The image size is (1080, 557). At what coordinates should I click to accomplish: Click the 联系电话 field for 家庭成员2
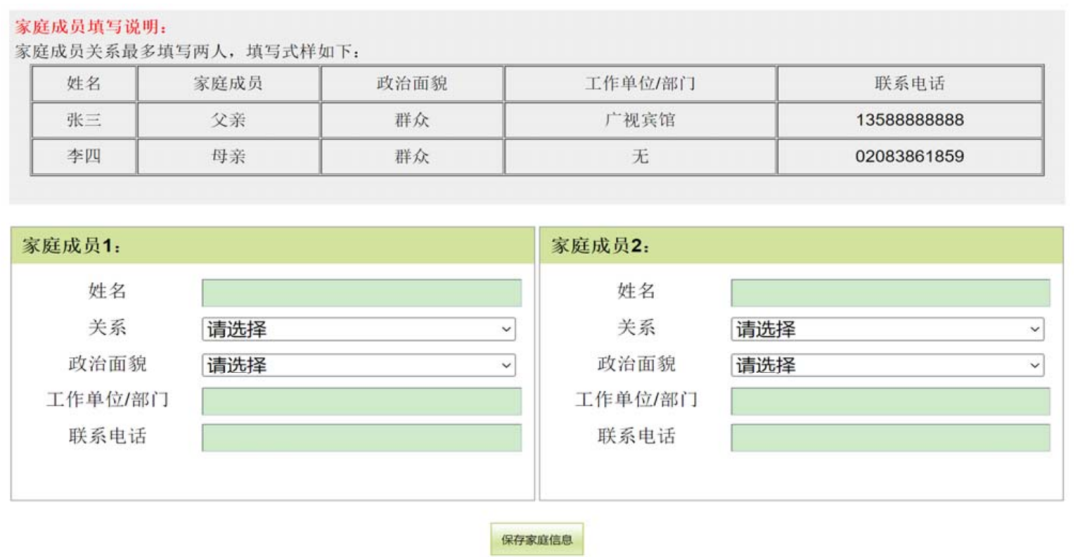891,438
